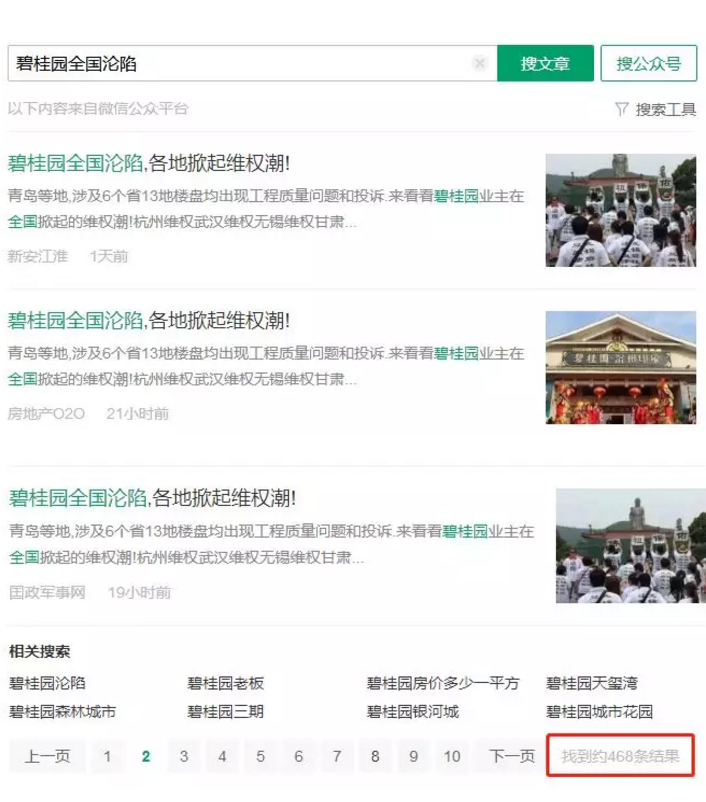Jump to results page 5
Image resolution: width=706 pixels, height=802 pixels.
(x=260, y=756)
